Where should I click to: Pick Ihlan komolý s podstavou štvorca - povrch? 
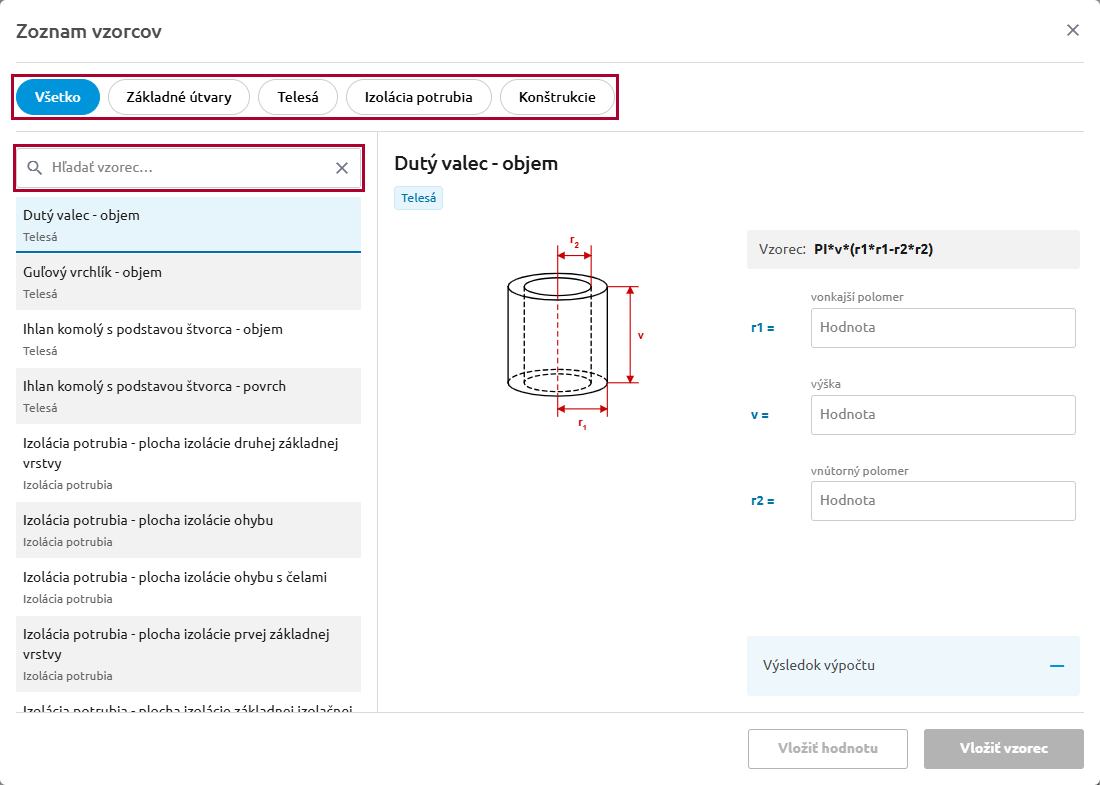[188, 396]
